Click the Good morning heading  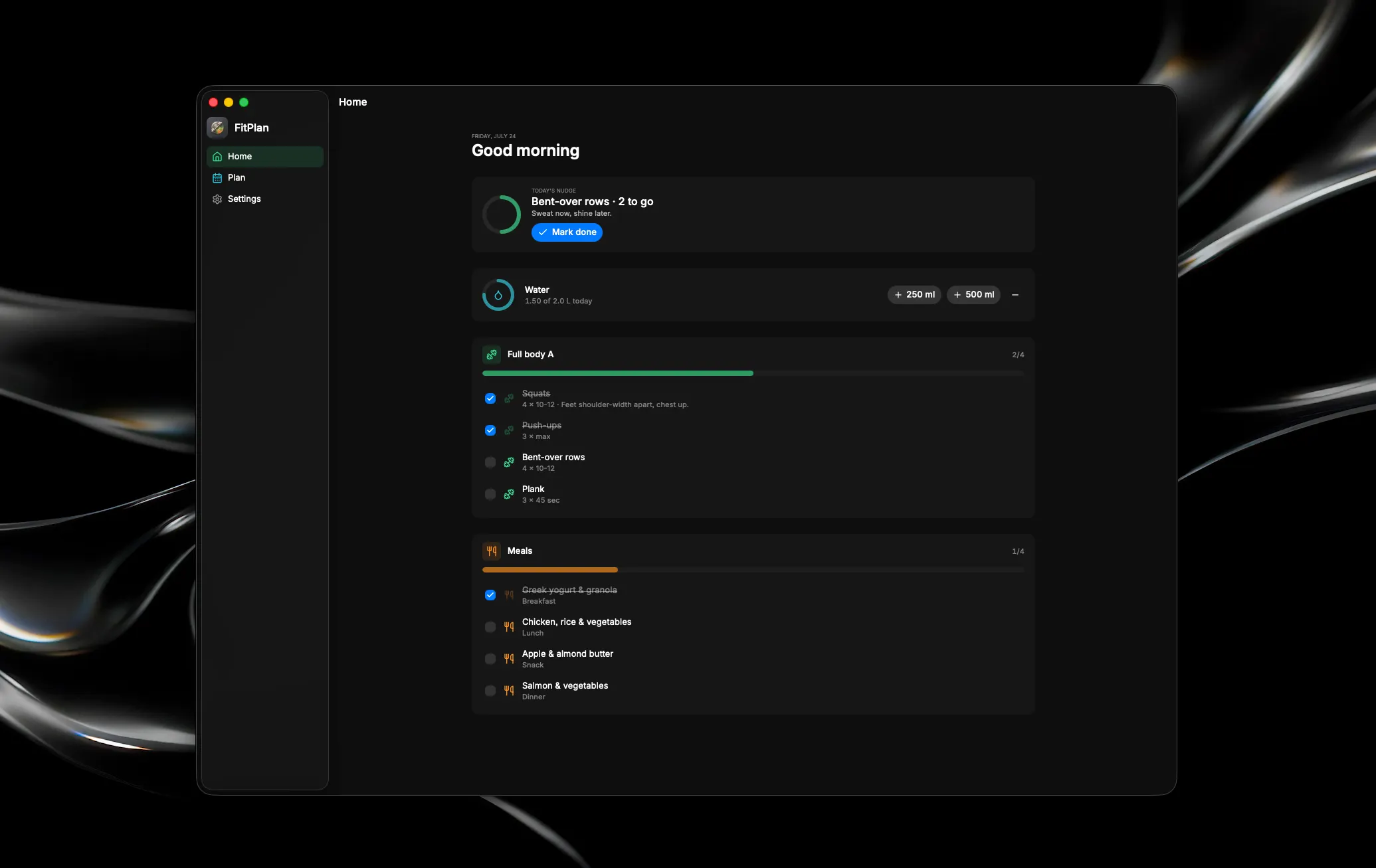526,151
